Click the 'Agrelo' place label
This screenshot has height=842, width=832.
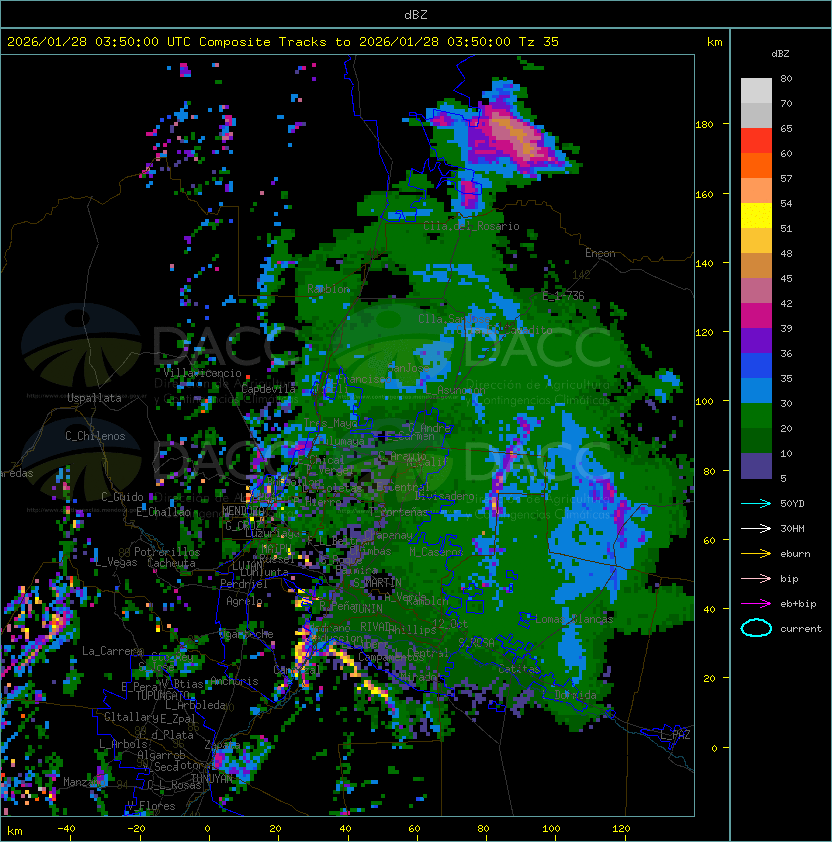point(244,601)
